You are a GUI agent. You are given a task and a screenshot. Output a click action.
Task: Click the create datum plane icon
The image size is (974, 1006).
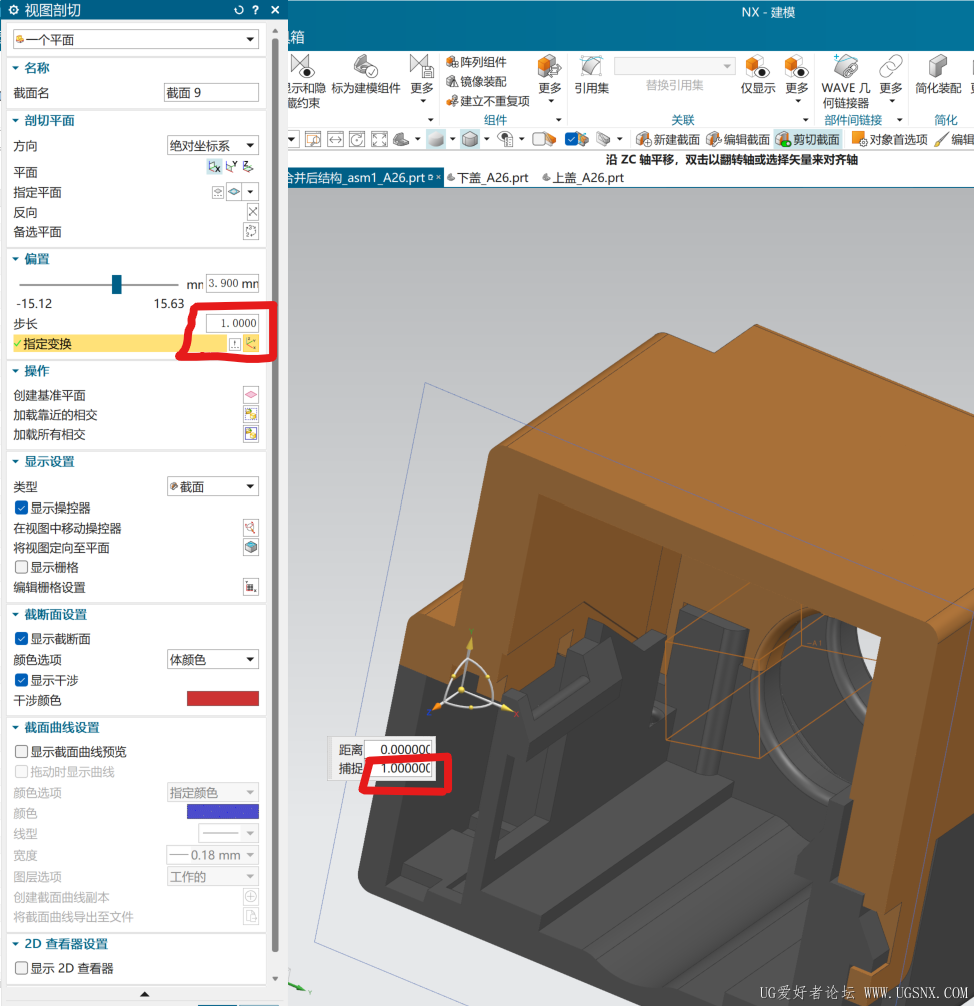[x=251, y=395]
